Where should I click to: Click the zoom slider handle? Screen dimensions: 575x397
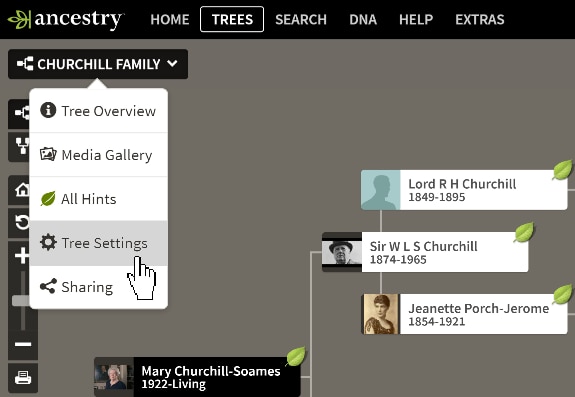coord(21,301)
